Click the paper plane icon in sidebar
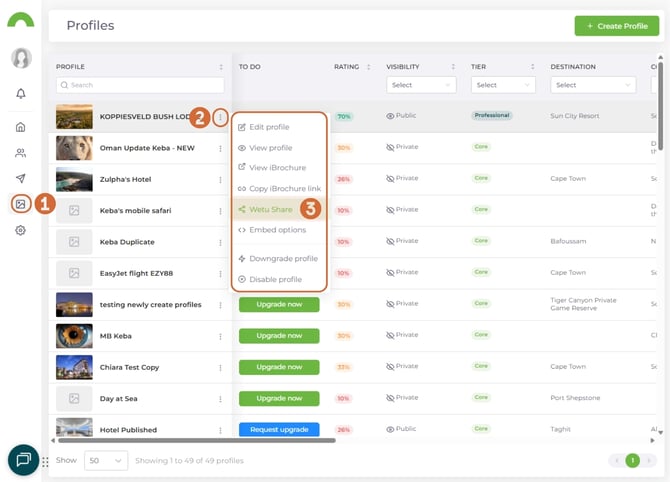 tap(20, 178)
